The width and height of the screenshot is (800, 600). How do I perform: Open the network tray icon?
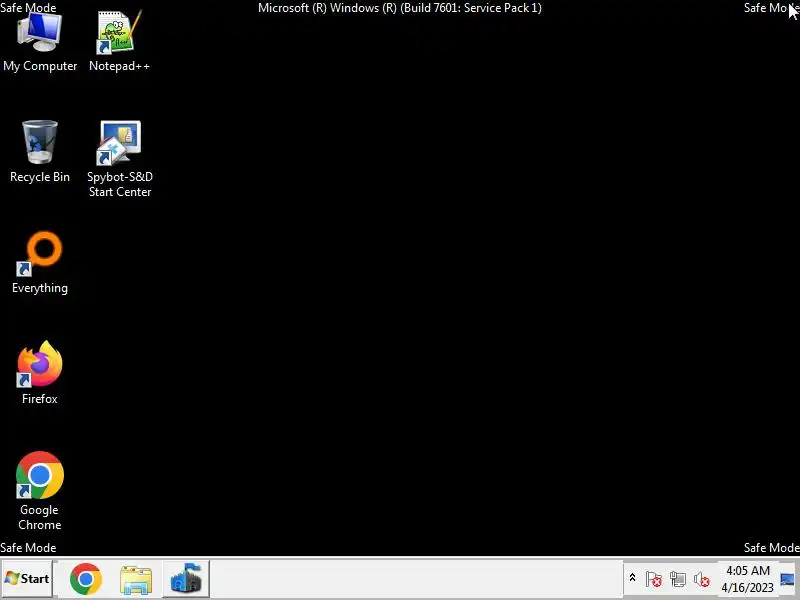678,579
